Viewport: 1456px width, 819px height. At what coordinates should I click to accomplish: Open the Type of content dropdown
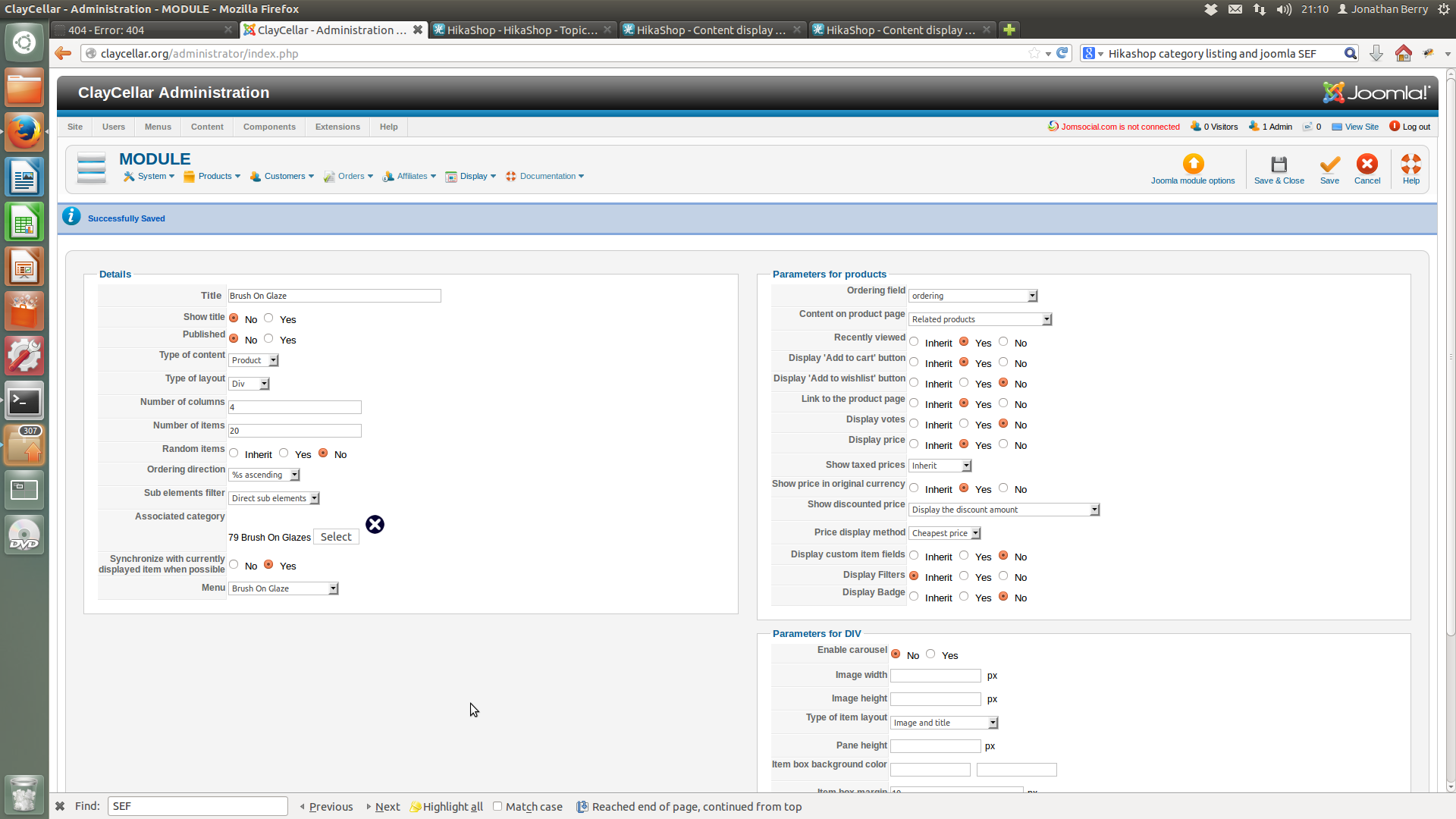254,360
